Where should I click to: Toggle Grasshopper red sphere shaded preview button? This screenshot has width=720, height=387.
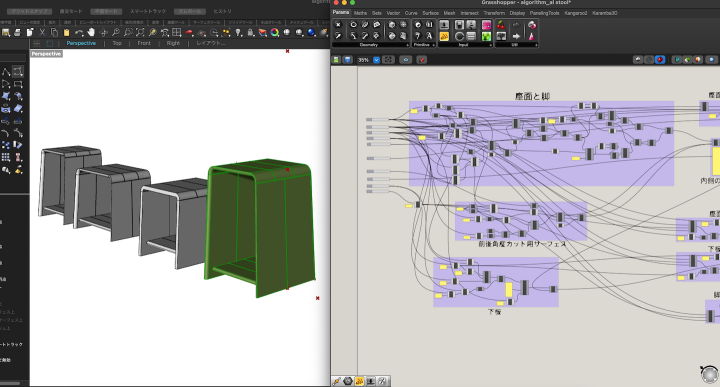660,60
